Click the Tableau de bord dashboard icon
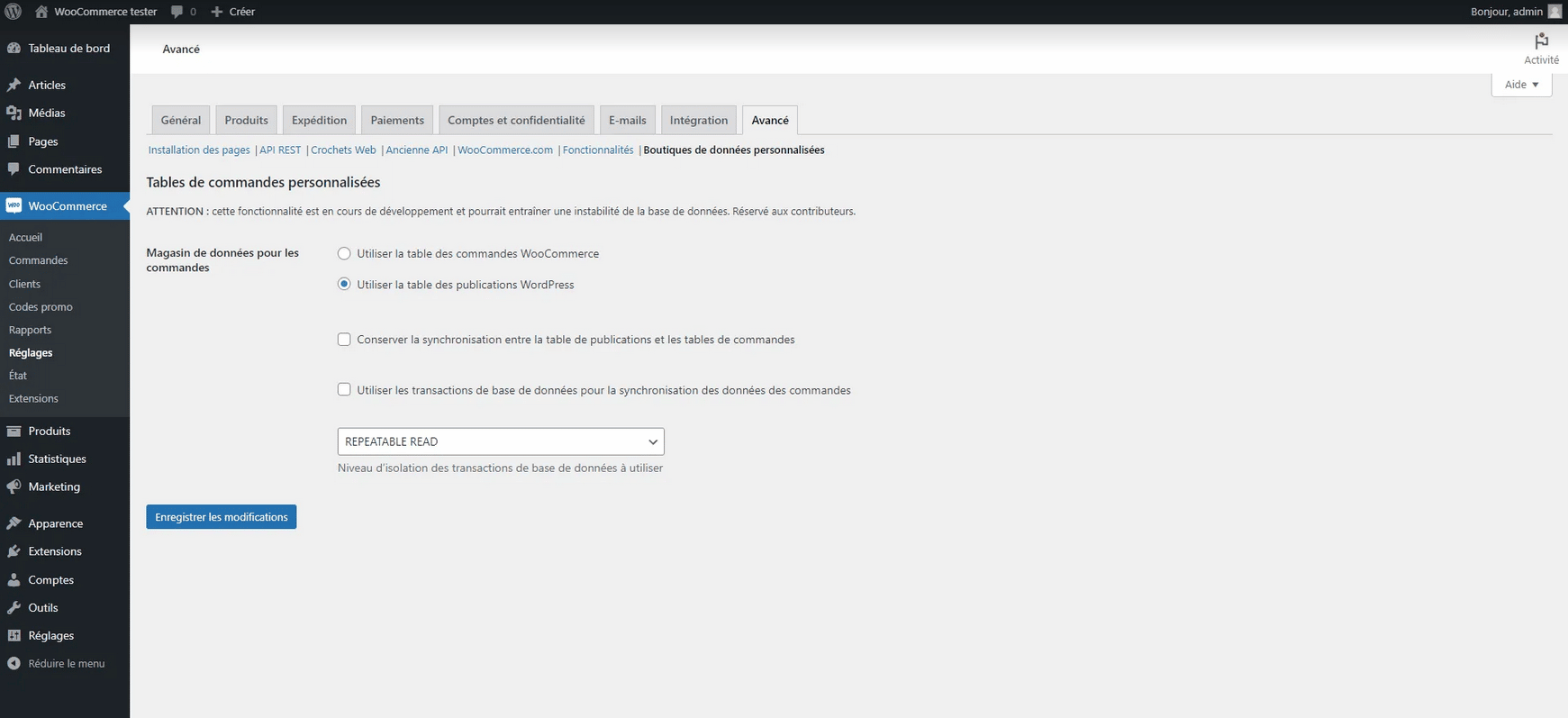Screen dimensions: 1568x718 coord(14,48)
